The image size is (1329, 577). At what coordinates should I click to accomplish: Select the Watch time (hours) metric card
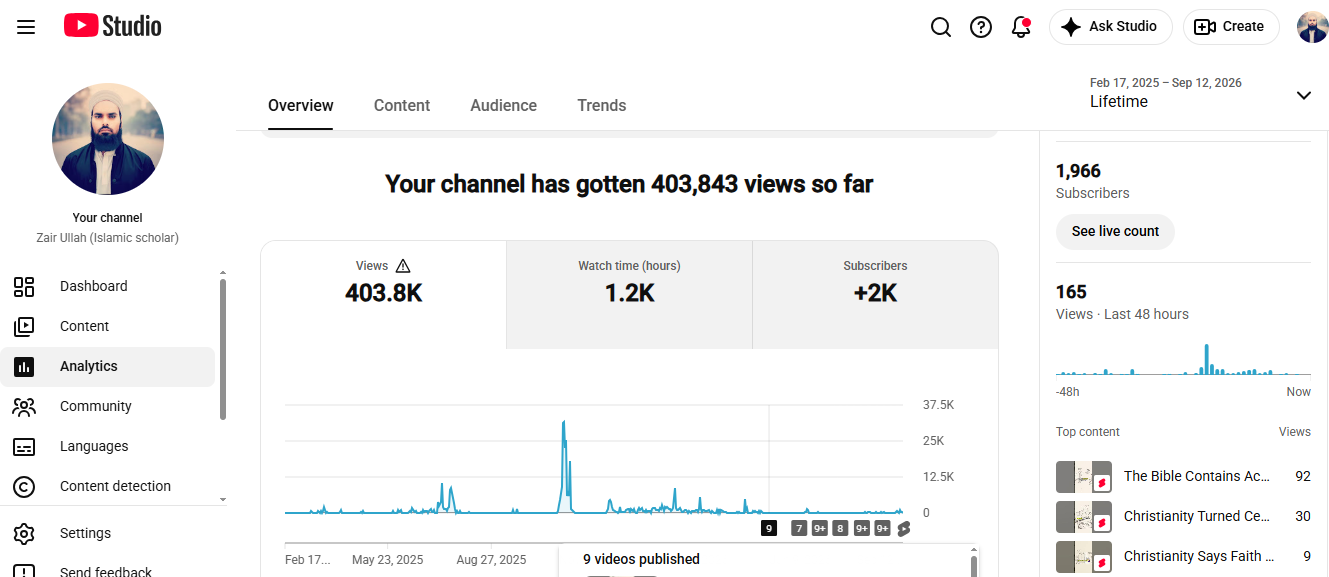point(629,295)
